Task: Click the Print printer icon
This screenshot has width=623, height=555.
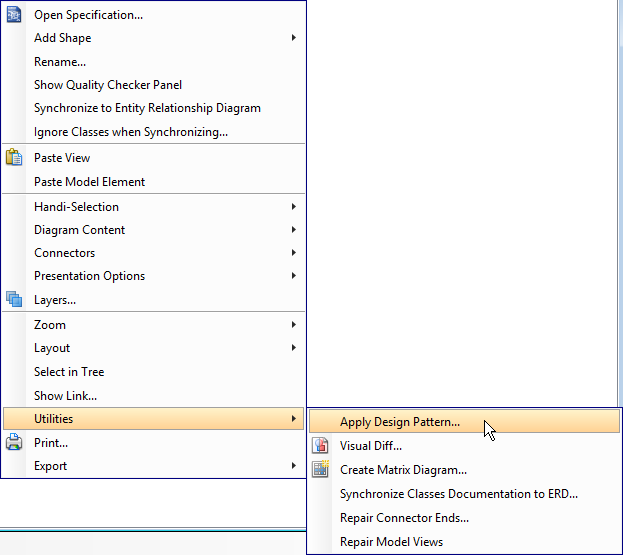Action: (14, 442)
